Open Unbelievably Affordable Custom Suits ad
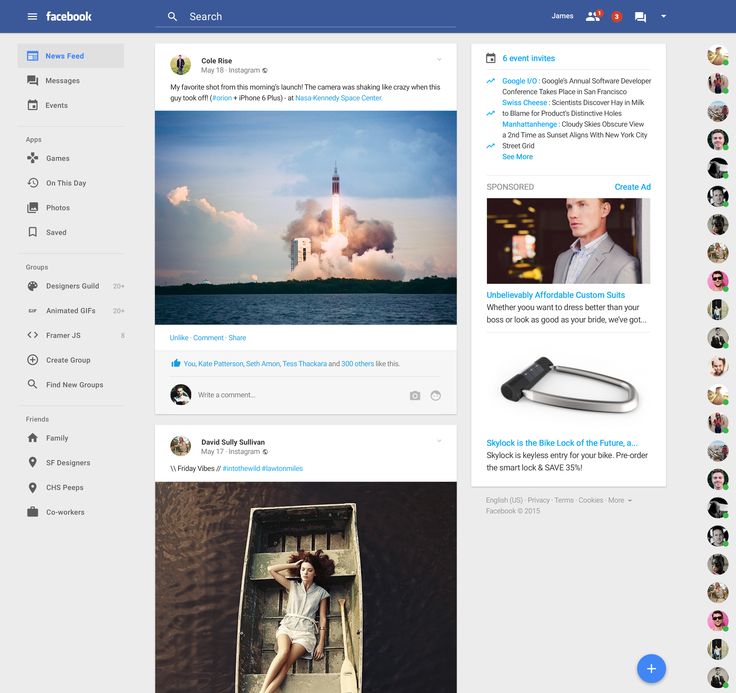 point(555,295)
